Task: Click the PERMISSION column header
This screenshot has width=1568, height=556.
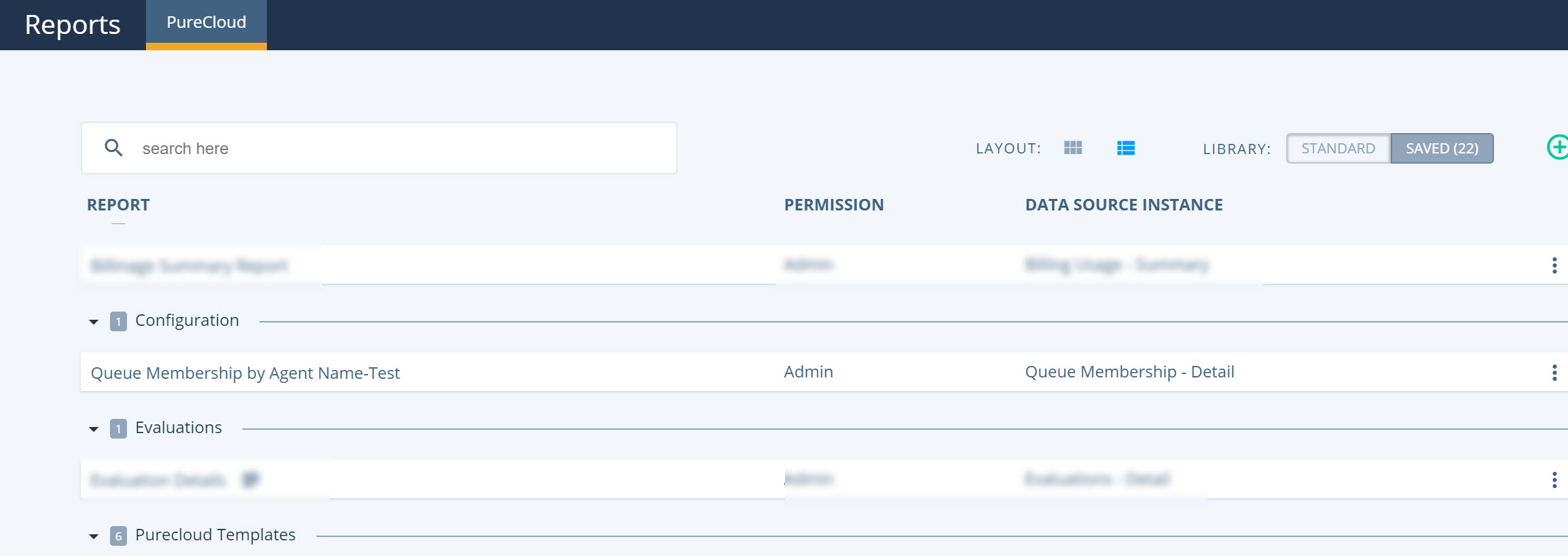Action: [x=834, y=204]
